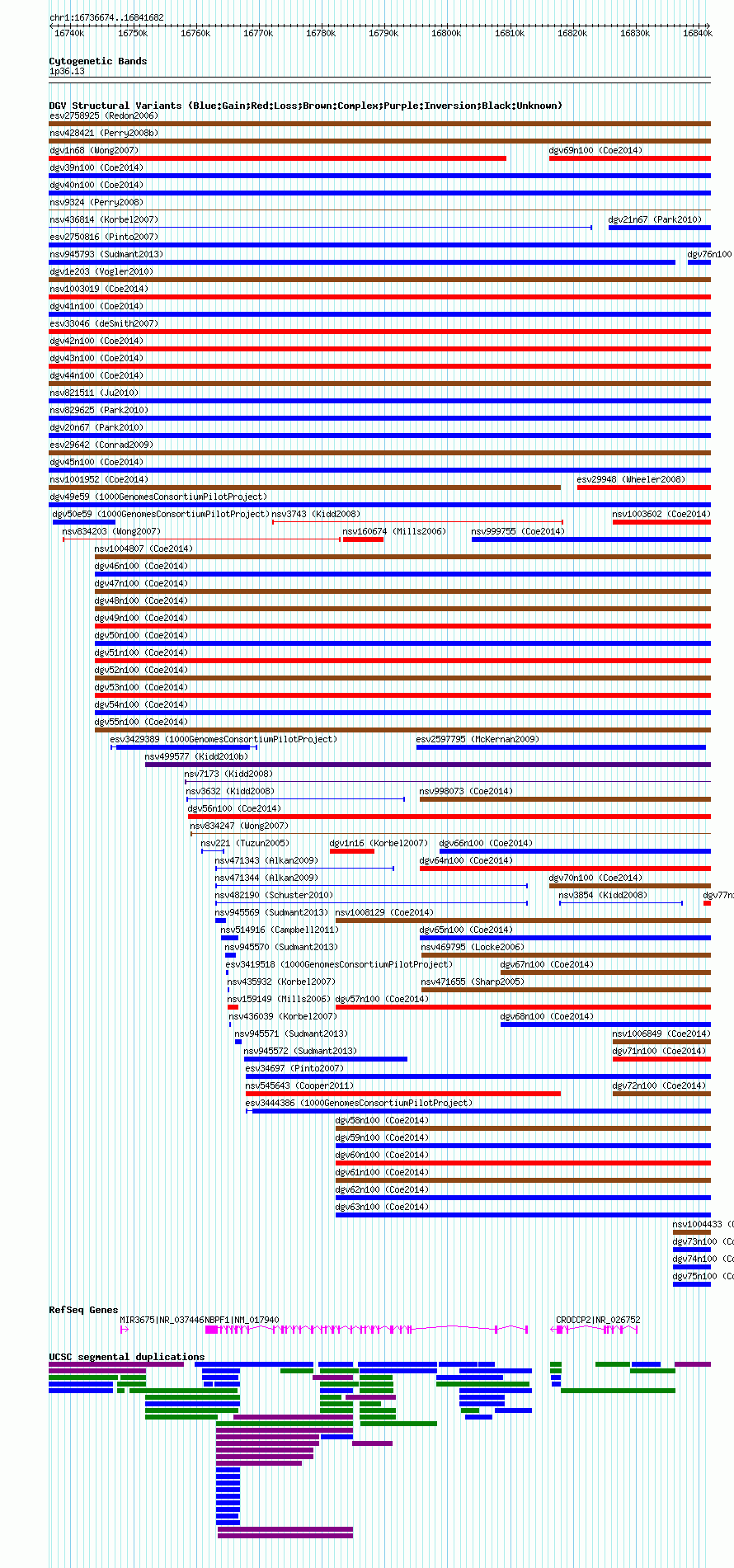Open UCSC segmental duplications track title
Image resolution: width=734 pixels, height=1568 pixels.
point(127,1357)
